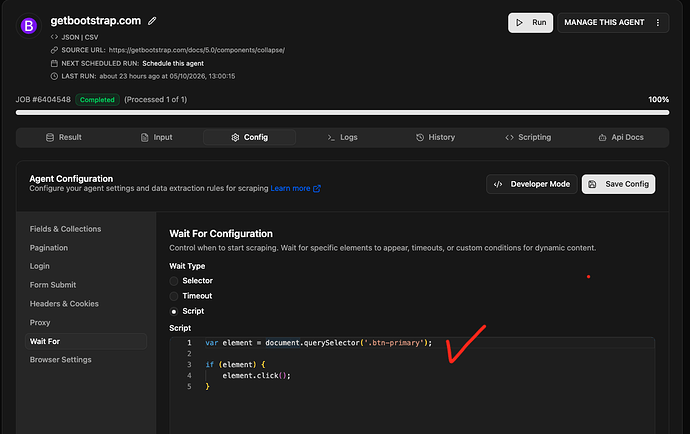The height and width of the screenshot is (434, 690).
Task: Run the agent
Action: click(530, 22)
